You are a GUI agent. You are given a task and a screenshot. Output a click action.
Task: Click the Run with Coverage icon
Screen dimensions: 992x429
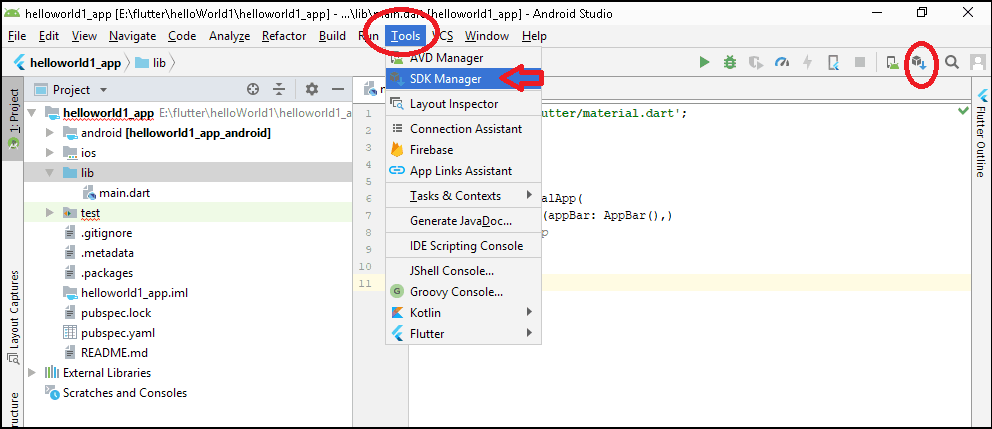756,62
